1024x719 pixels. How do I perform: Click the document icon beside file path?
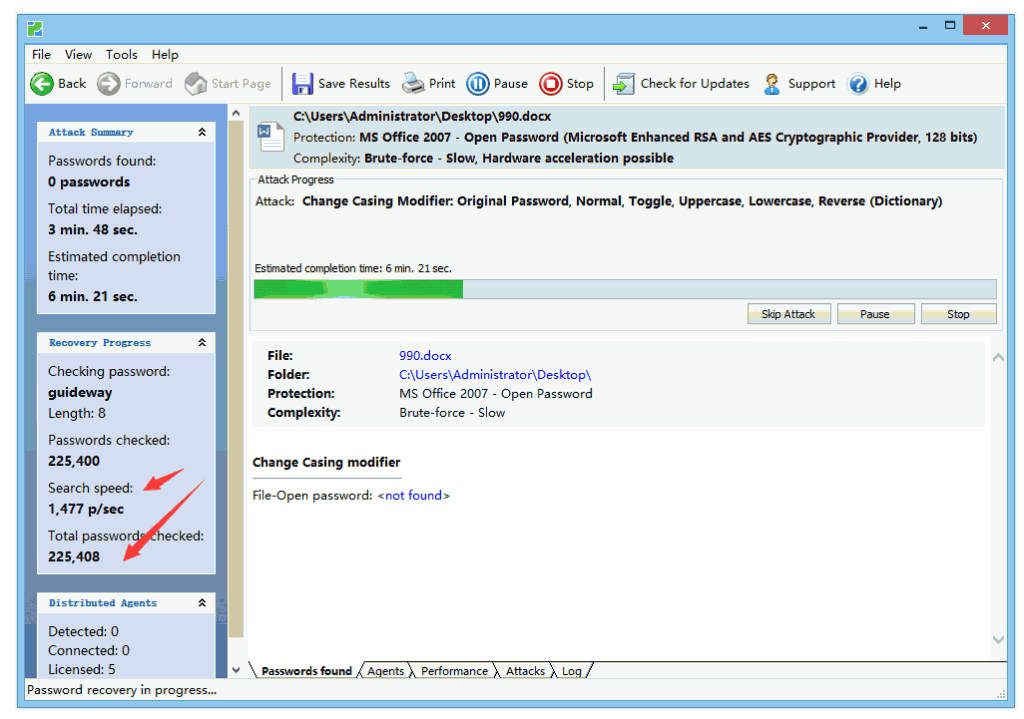(x=270, y=136)
